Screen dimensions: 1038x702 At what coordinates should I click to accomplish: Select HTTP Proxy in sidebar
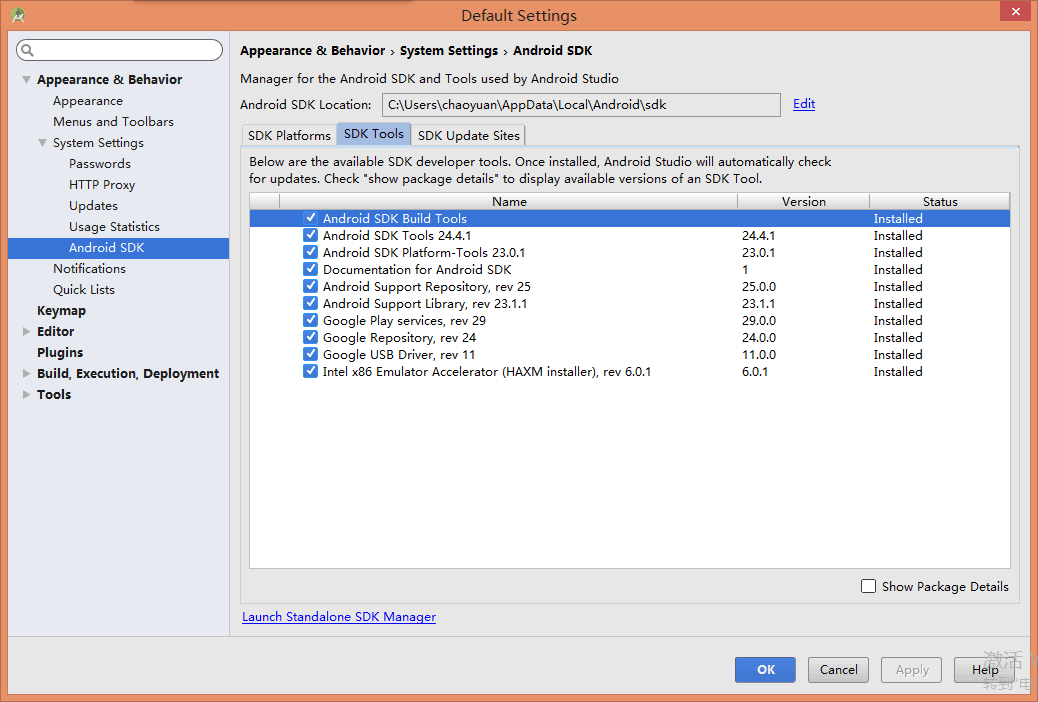point(102,185)
